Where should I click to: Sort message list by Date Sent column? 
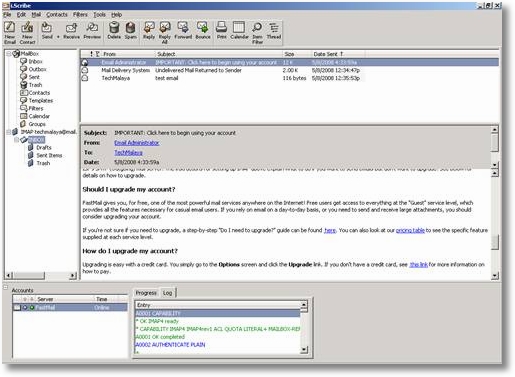coord(338,54)
